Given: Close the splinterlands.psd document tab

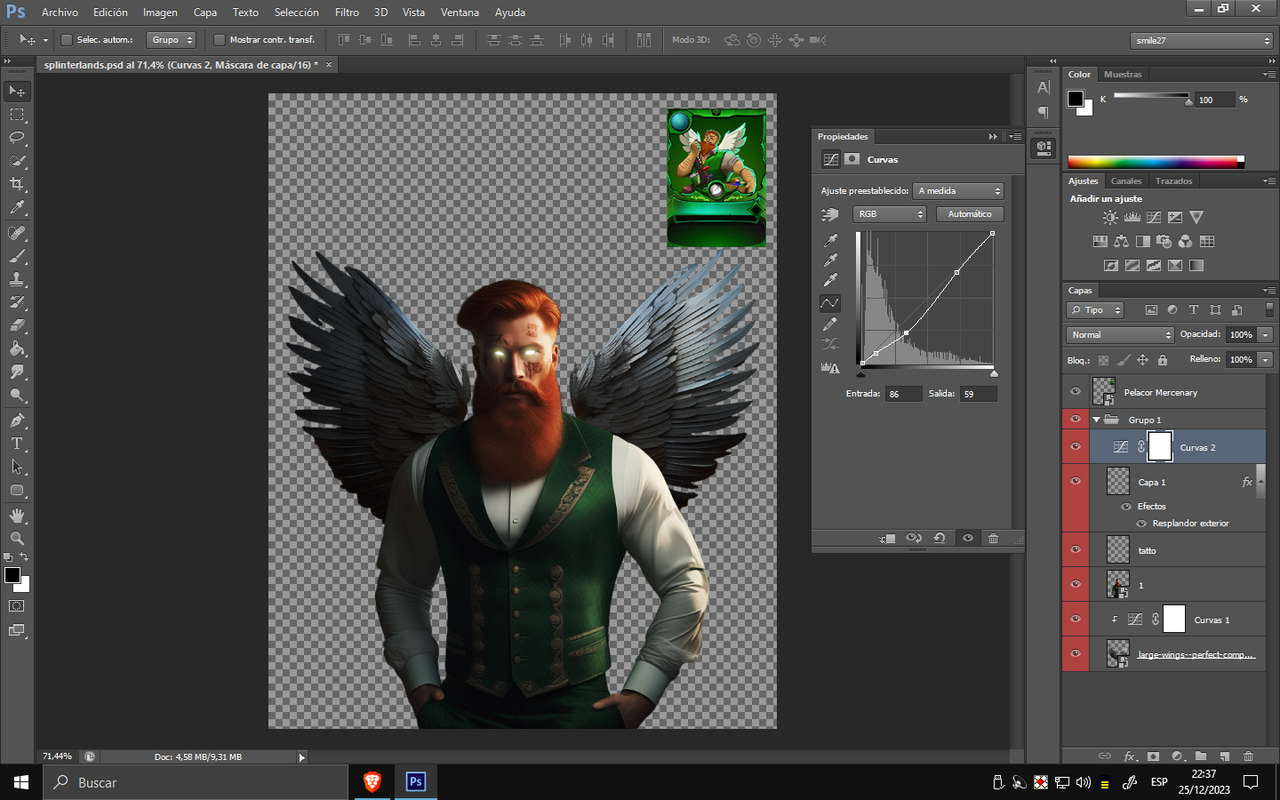Looking at the screenshot, I should [x=328, y=64].
